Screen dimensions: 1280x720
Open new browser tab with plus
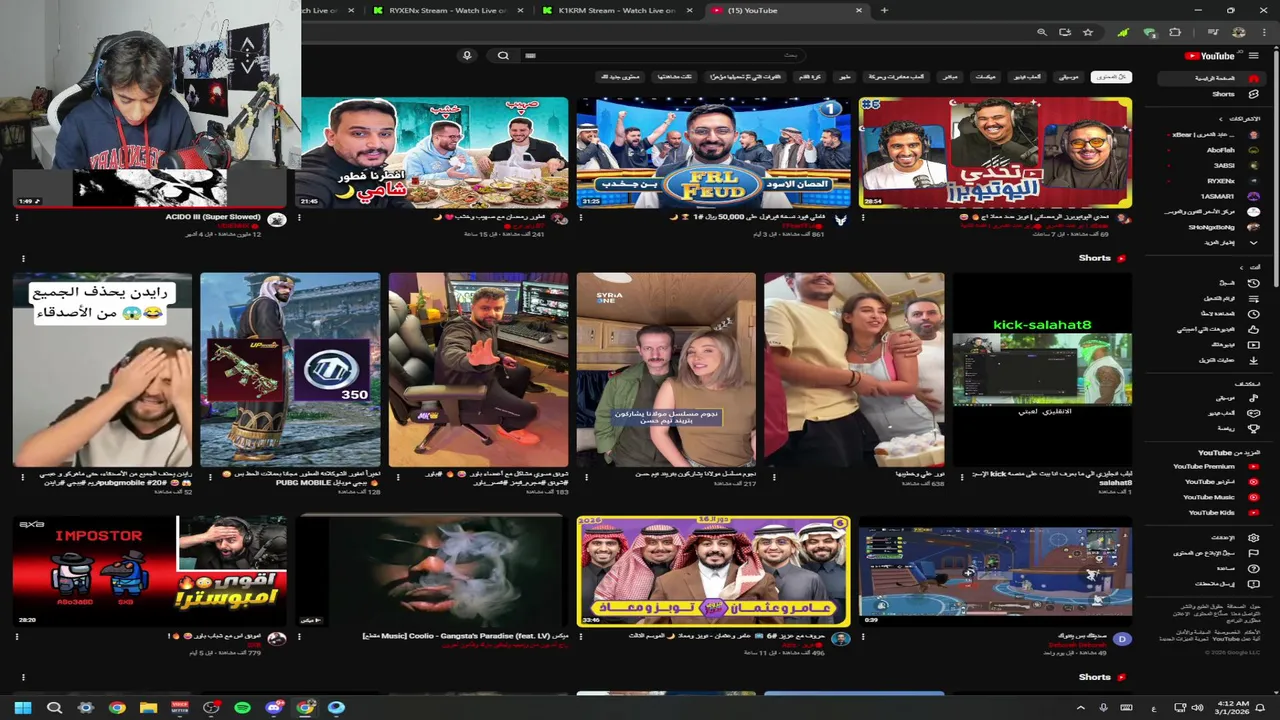(x=884, y=10)
